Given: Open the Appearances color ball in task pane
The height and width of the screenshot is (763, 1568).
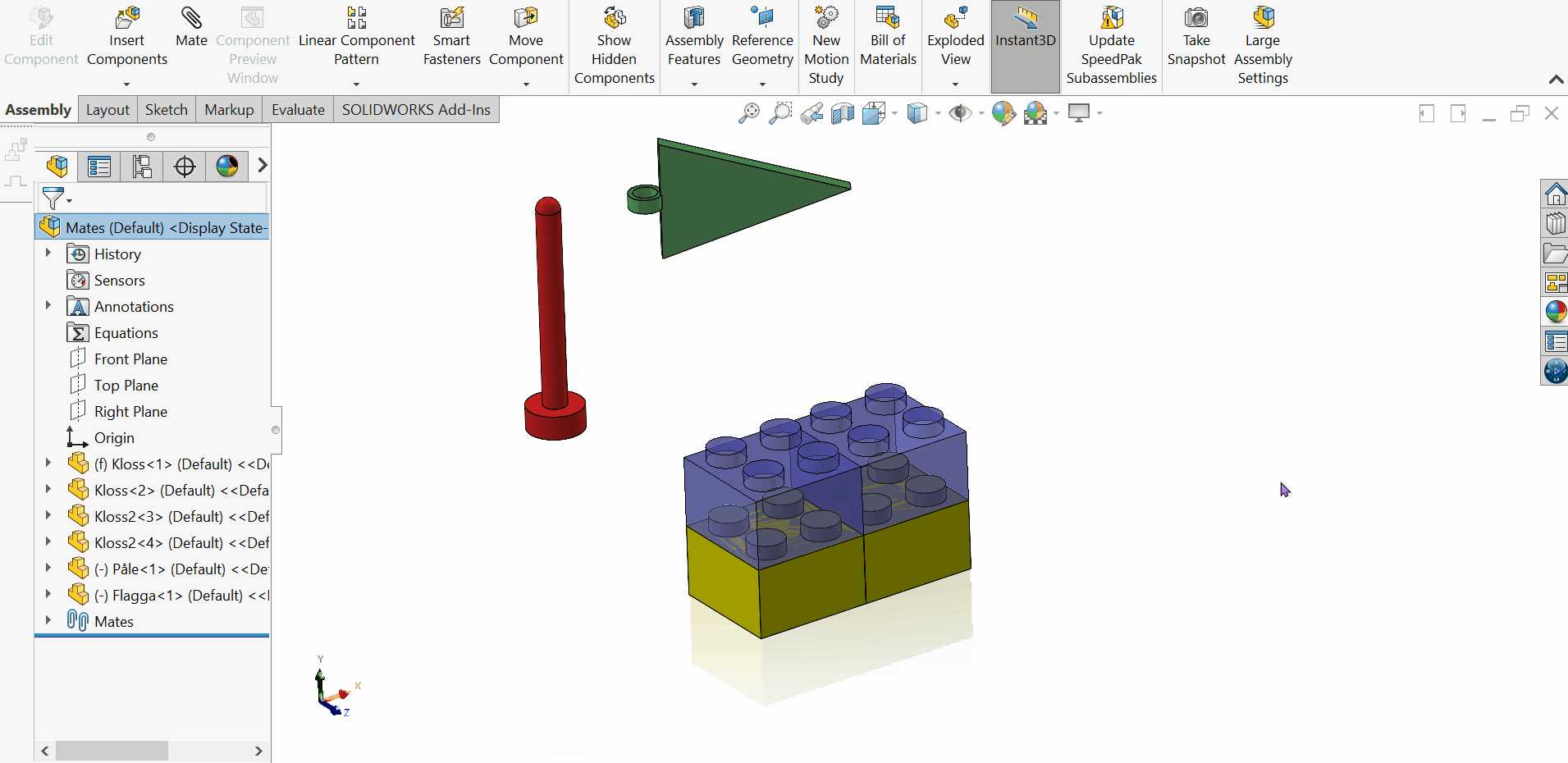Looking at the screenshot, I should (1555, 312).
